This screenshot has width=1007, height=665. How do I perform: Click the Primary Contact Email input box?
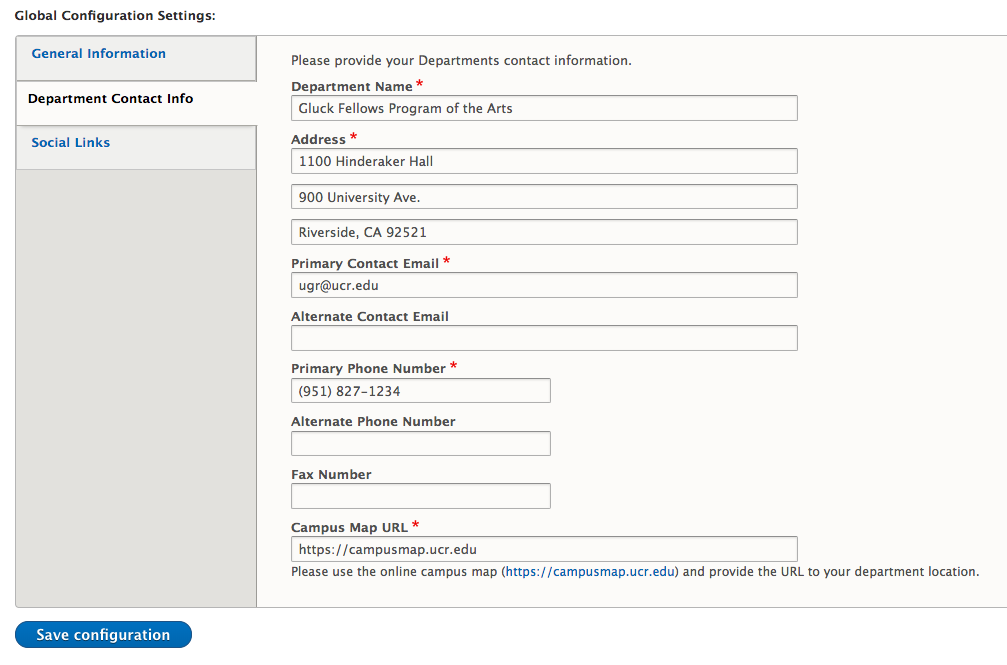(x=544, y=285)
